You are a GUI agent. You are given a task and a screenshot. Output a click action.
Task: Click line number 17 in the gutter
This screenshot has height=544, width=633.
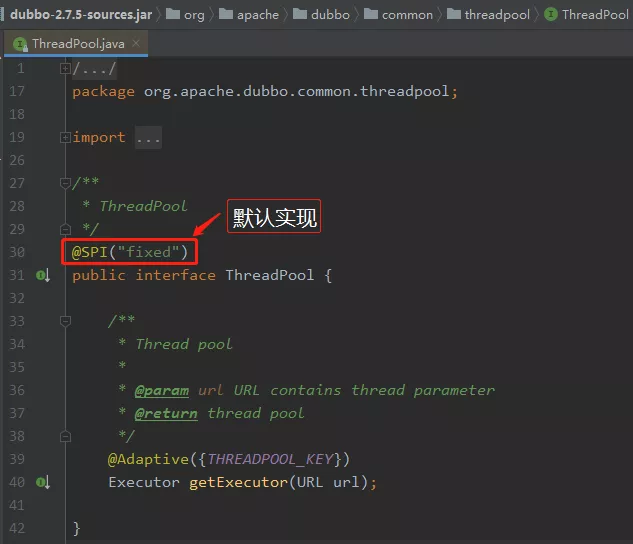pyautogui.click(x=17, y=92)
